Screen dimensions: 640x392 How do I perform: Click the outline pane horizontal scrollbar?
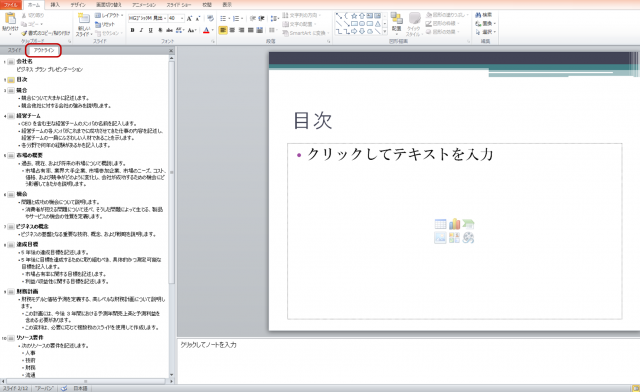tap(86, 381)
